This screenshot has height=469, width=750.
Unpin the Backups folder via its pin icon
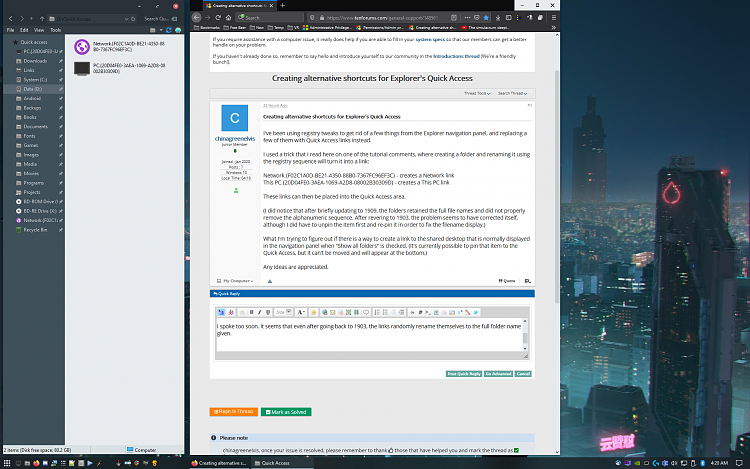tap(61, 108)
